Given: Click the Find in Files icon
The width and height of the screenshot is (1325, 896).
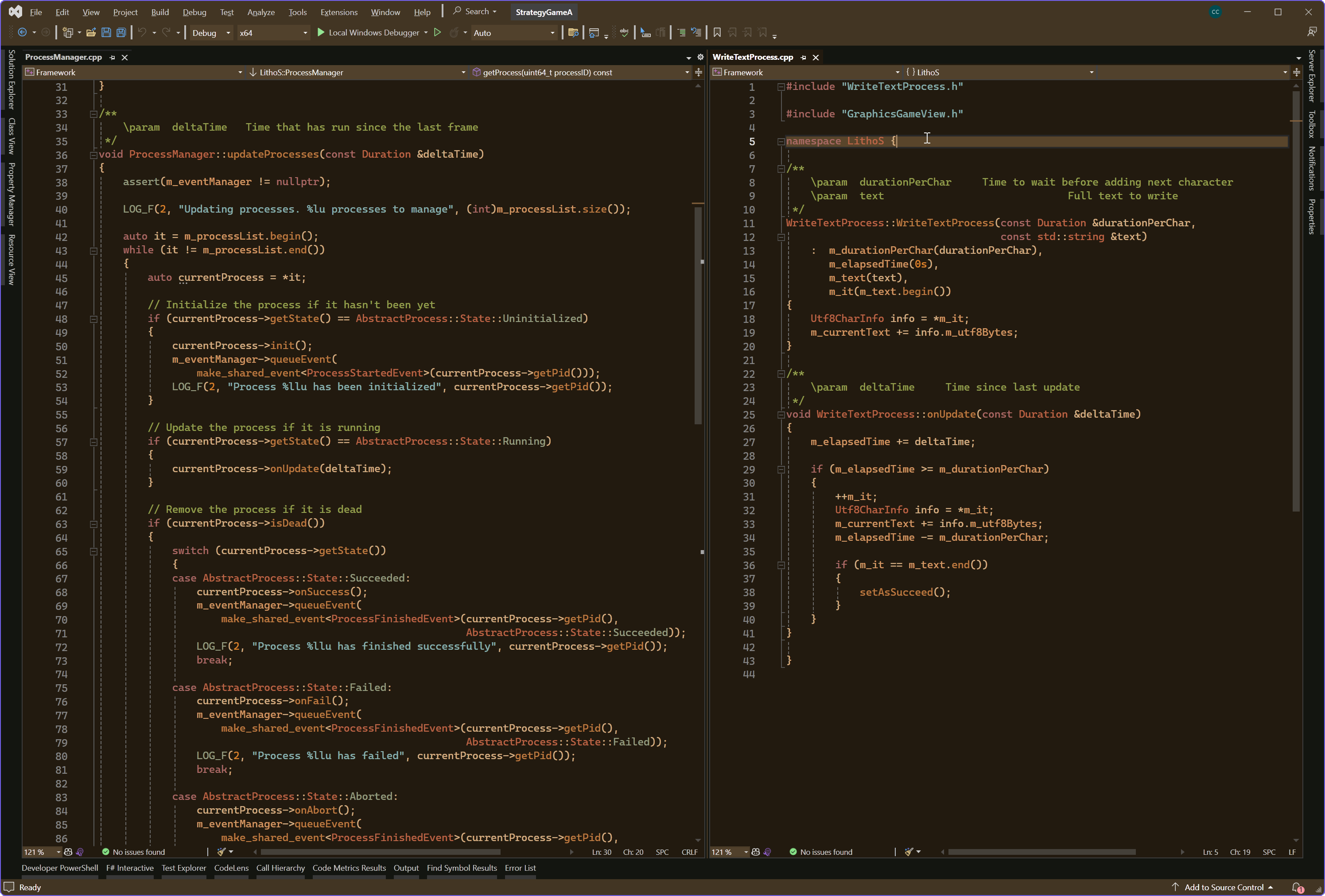Looking at the screenshot, I should 573,32.
